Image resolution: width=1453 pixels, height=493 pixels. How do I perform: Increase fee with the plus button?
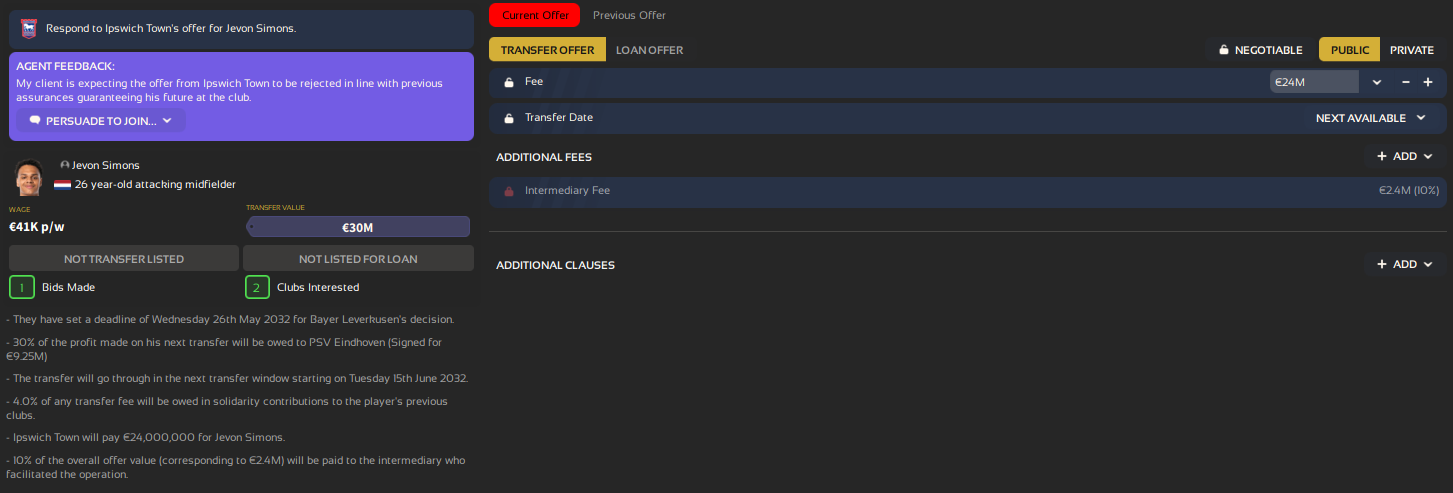point(1428,82)
